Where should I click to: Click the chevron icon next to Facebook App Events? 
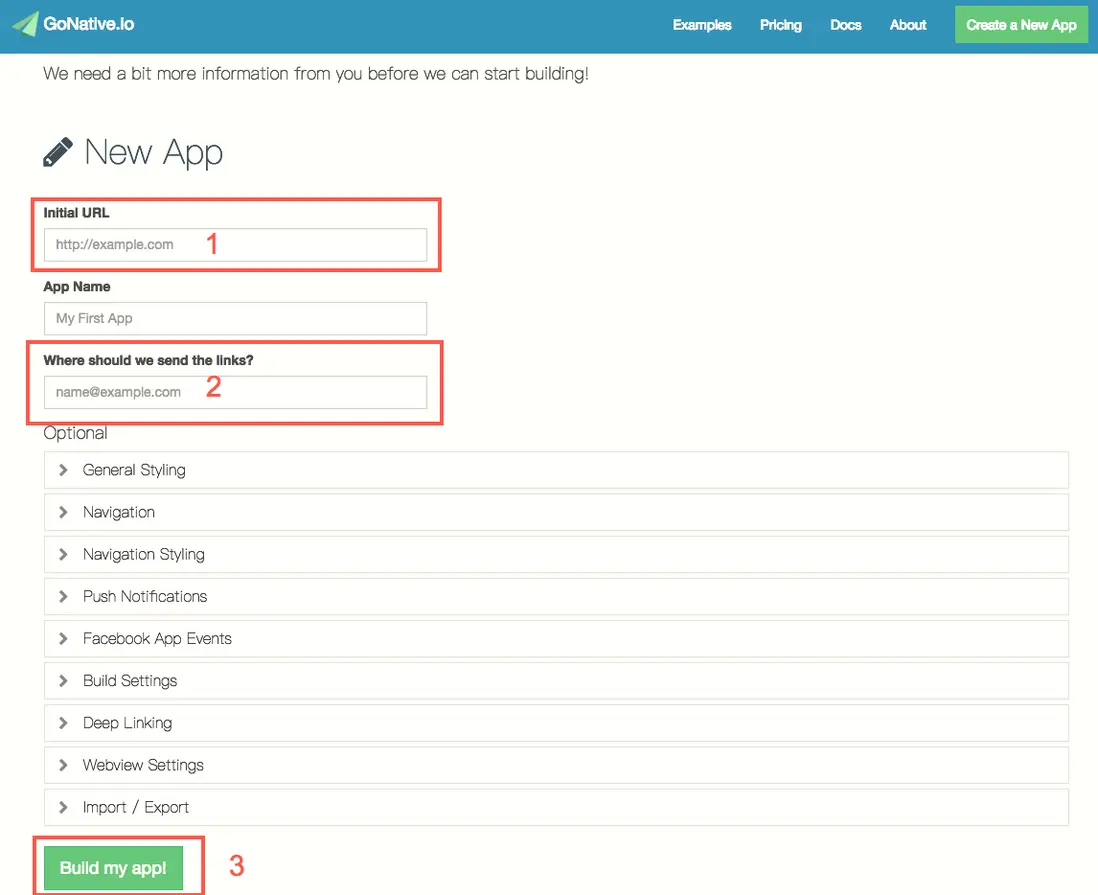coord(63,639)
